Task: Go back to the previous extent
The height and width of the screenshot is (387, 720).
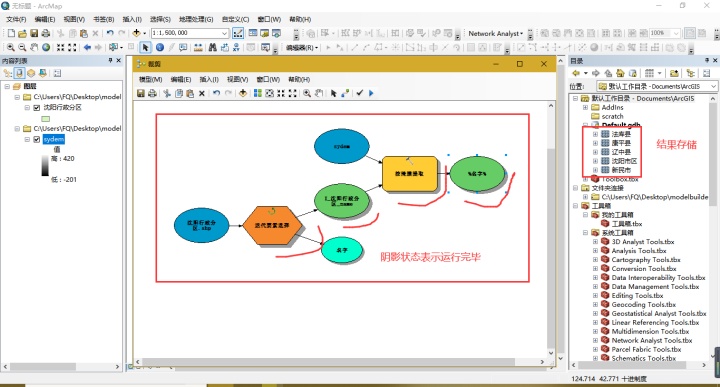Action: coord(87,47)
